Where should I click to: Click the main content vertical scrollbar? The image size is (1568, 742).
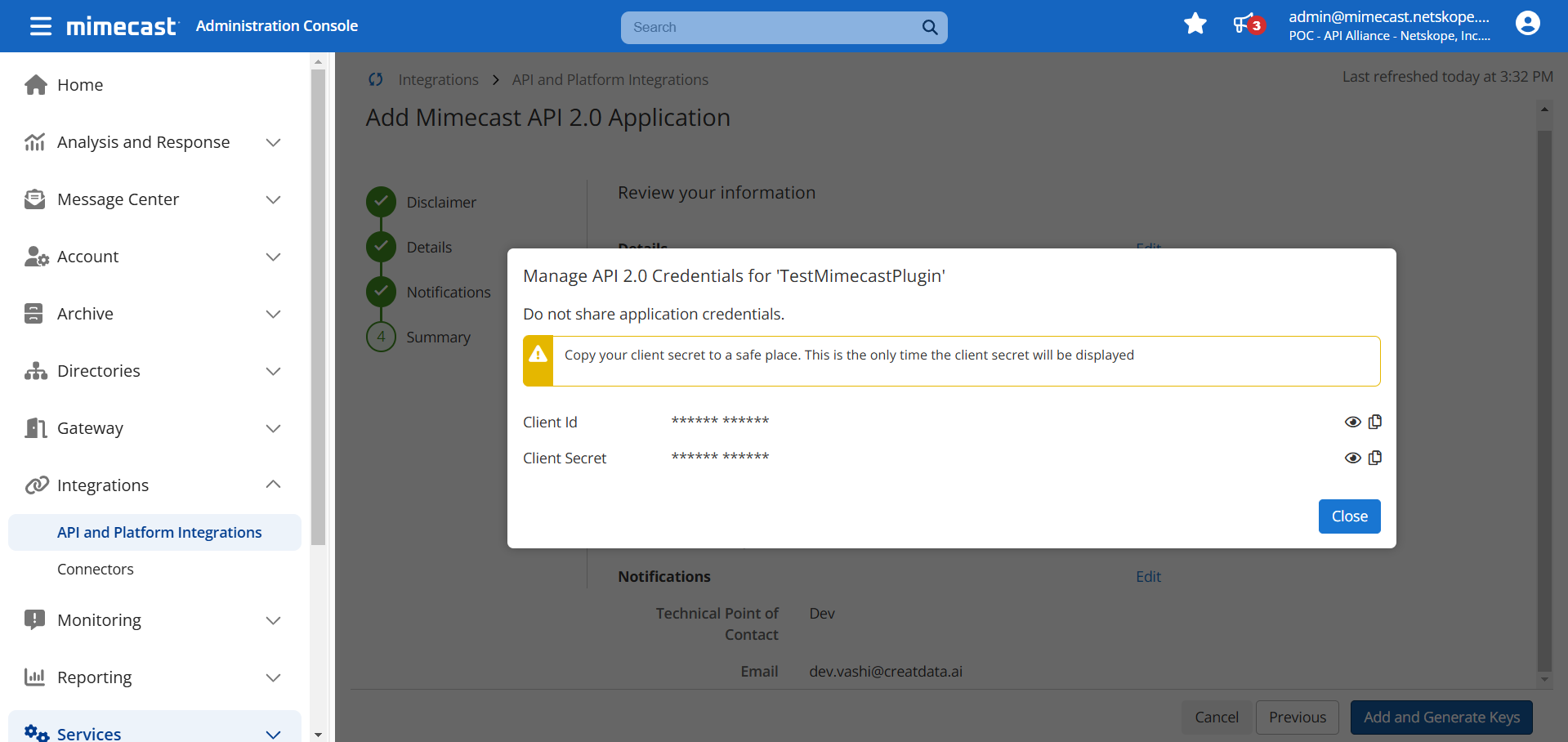1543,400
